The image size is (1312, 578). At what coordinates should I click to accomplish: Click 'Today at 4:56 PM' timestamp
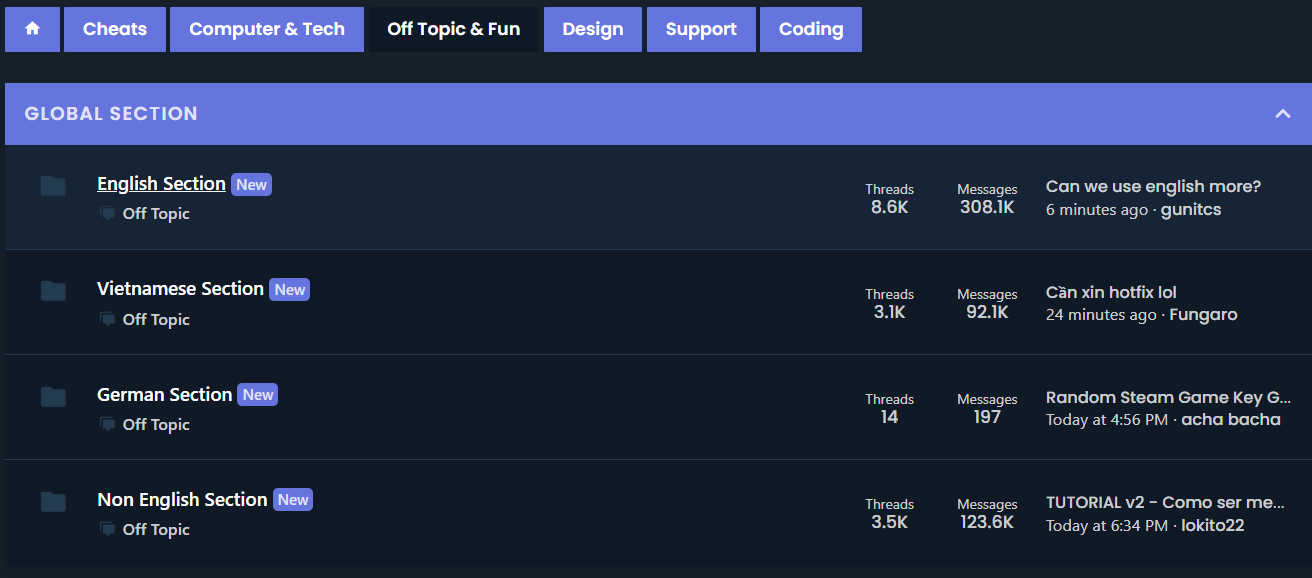pos(1107,420)
